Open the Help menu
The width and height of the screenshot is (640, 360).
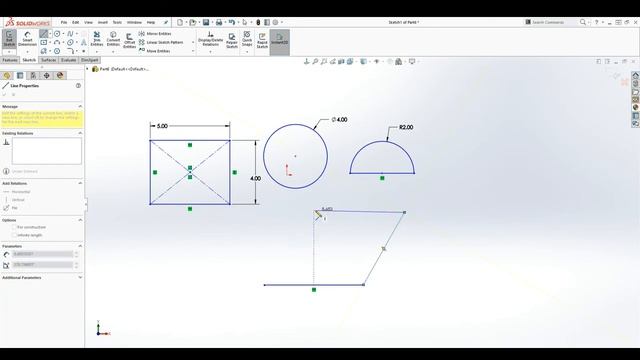pos(151,22)
